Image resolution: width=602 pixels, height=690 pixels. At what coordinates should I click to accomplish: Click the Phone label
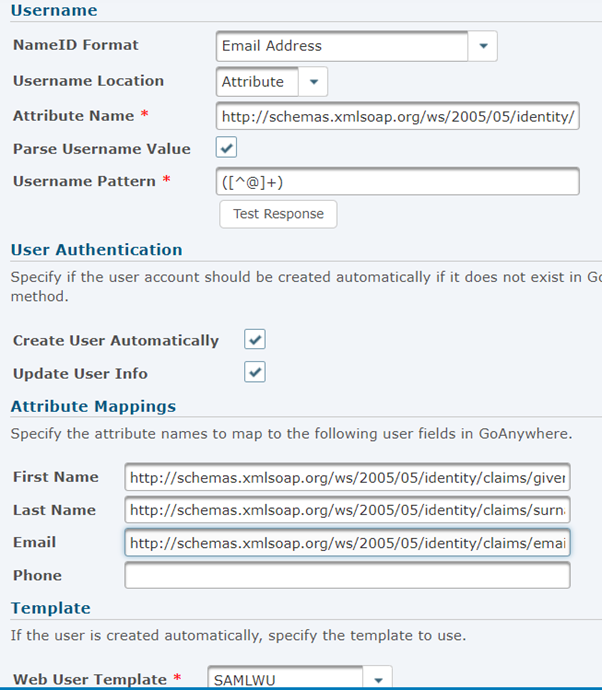click(x=37, y=576)
